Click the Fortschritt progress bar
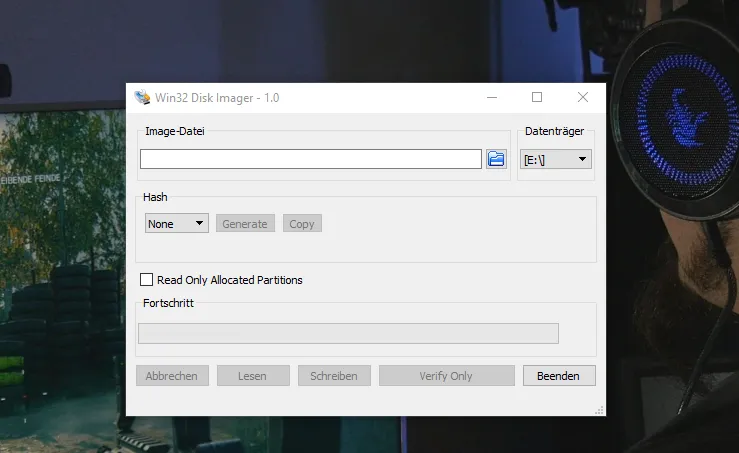Image resolution: width=739 pixels, height=453 pixels. tap(348, 333)
